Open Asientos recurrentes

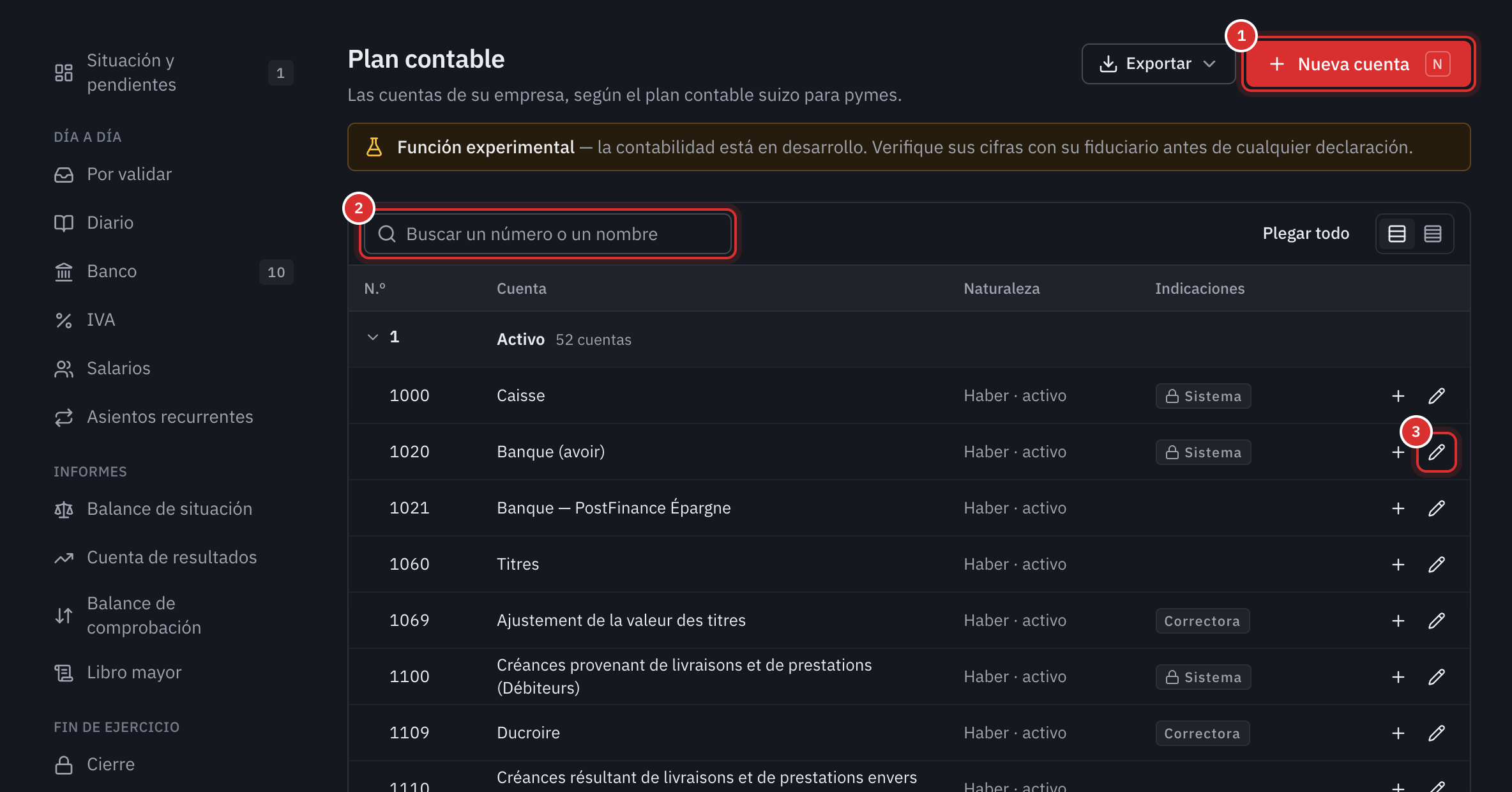pos(174,417)
